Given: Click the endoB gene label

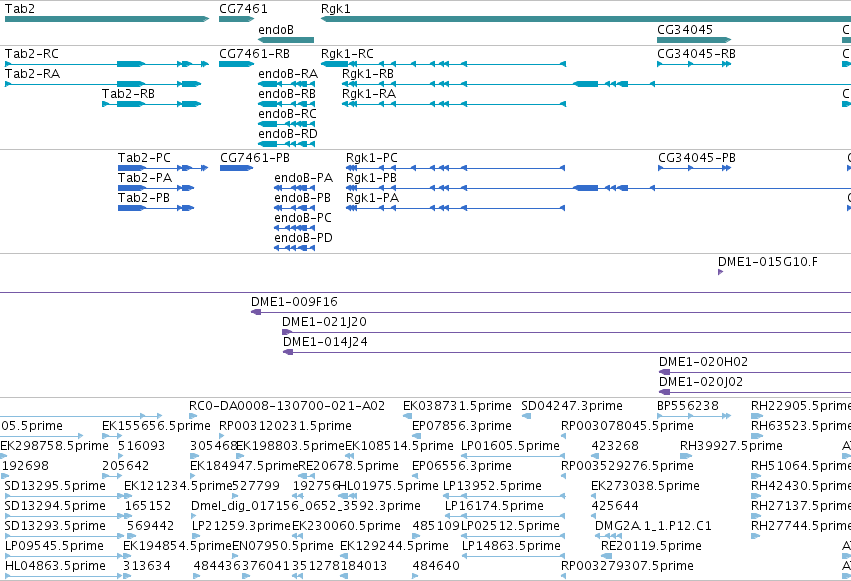Looking at the screenshot, I should point(276,30).
